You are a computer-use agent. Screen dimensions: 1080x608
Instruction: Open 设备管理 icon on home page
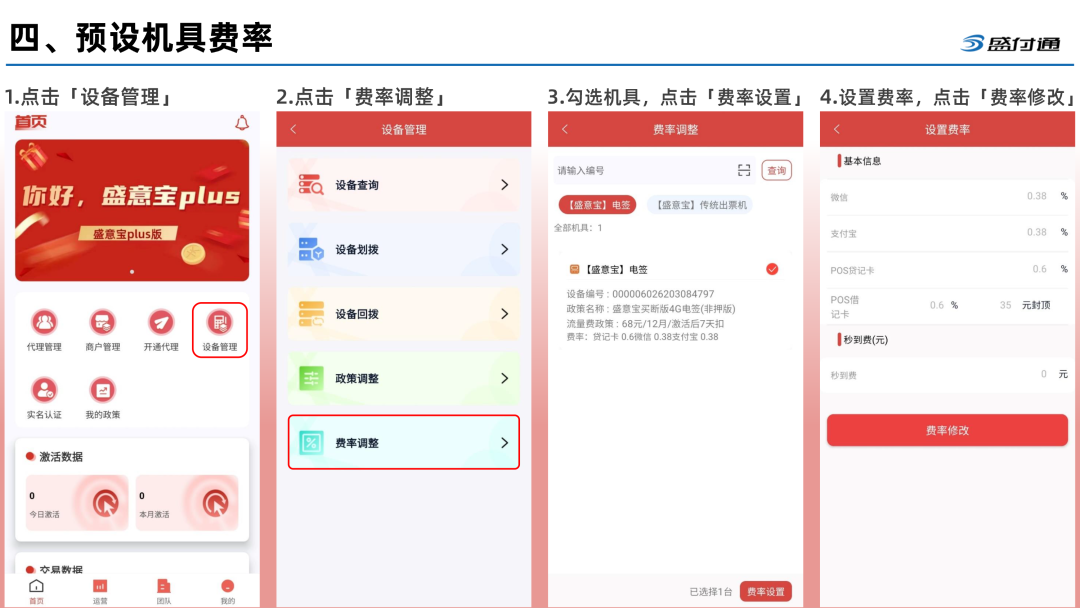(x=220, y=322)
